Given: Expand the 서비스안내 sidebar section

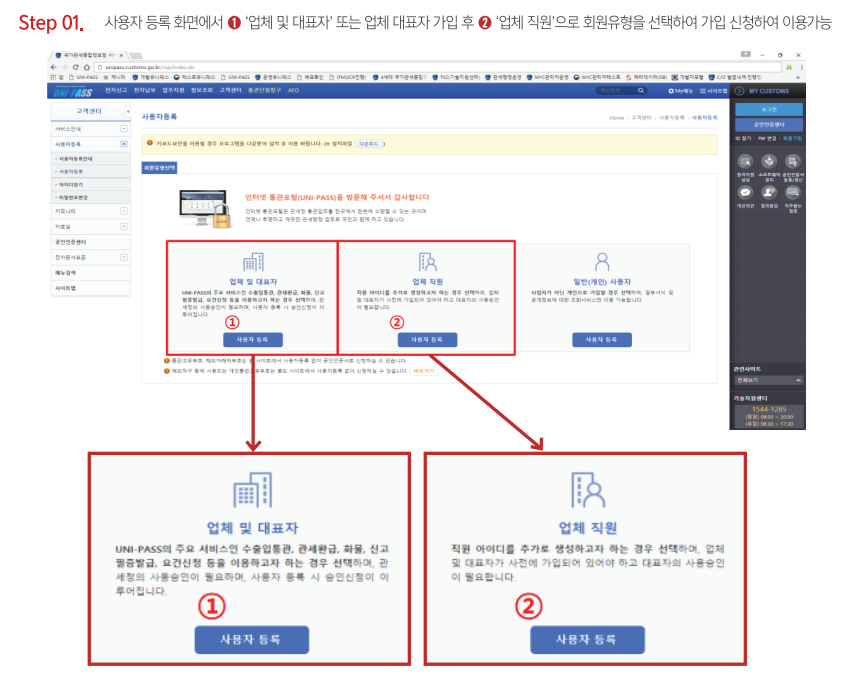Looking at the screenshot, I should [124, 129].
